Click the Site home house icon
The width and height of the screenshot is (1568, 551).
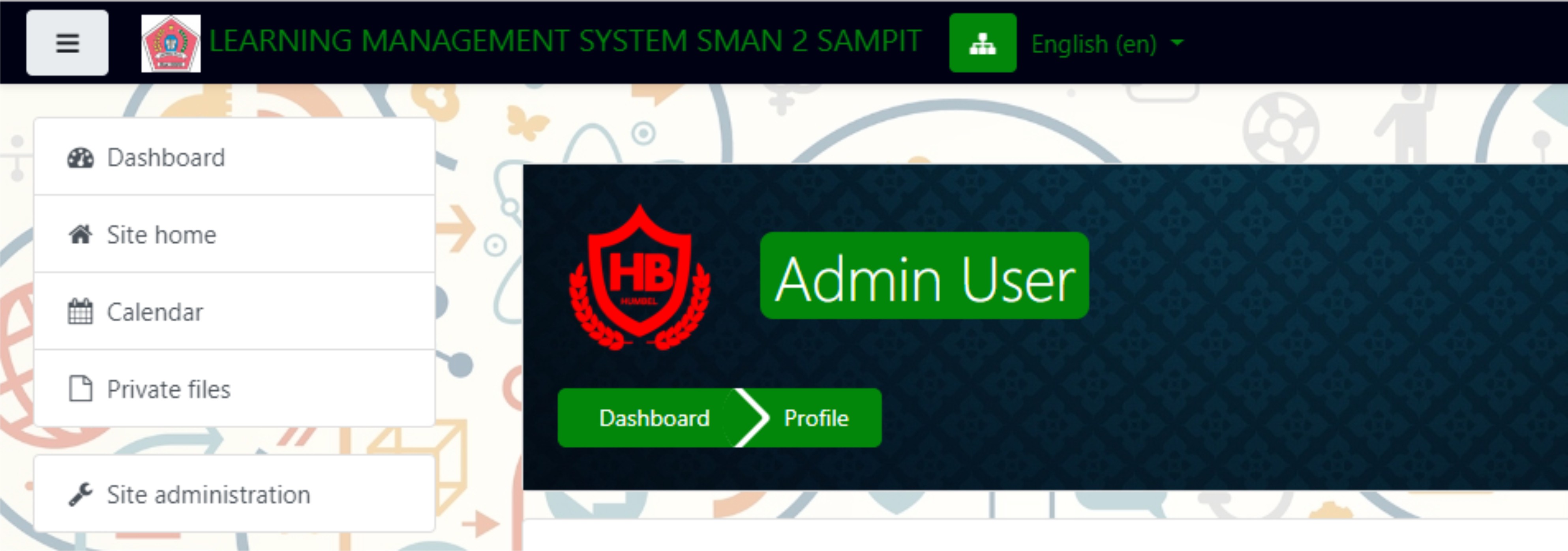[81, 234]
